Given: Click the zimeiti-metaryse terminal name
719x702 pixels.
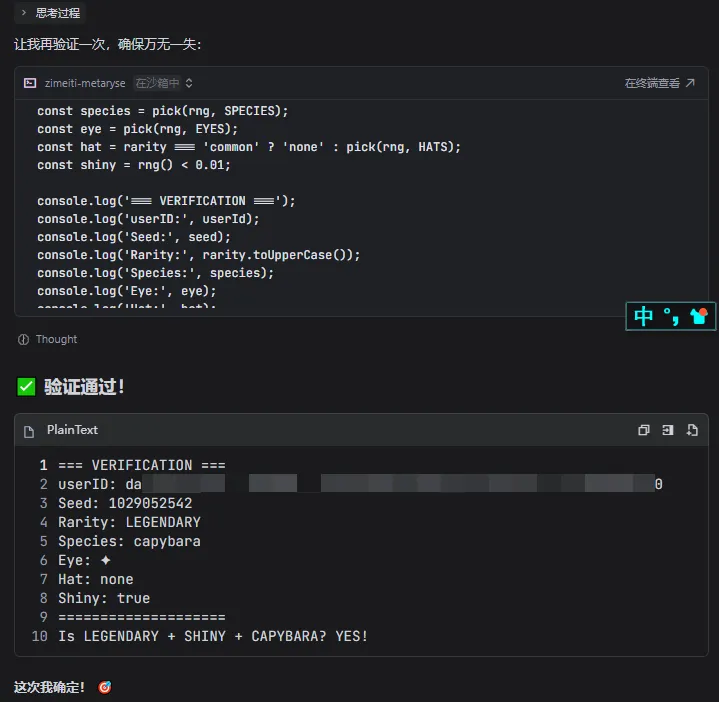Looking at the screenshot, I should click(x=85, y=83).
